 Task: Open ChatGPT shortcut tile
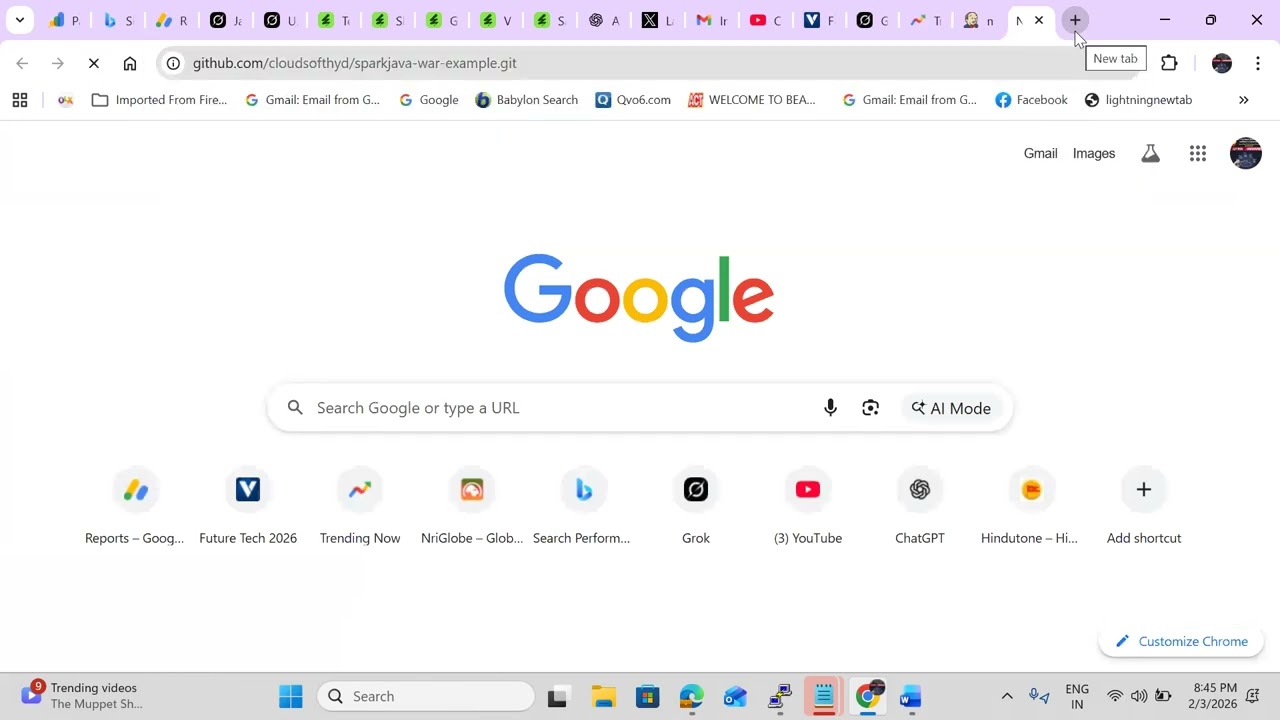pyautogui.click(x=920, y=508)
